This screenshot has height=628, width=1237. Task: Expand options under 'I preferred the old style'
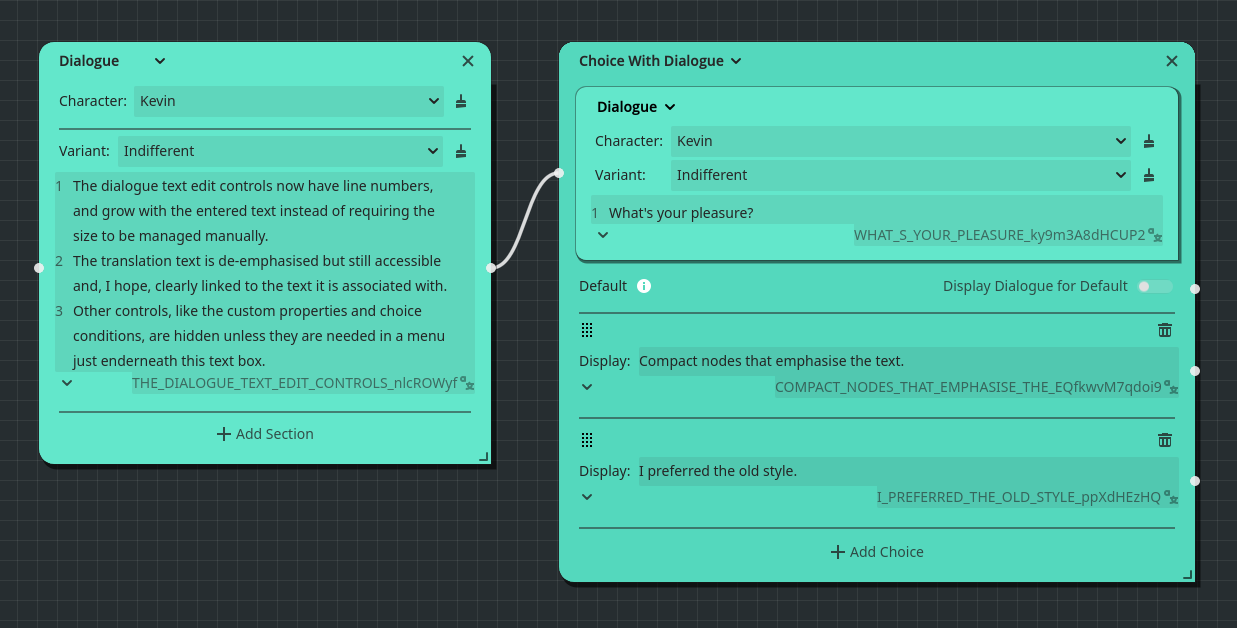tap(587, 497)
